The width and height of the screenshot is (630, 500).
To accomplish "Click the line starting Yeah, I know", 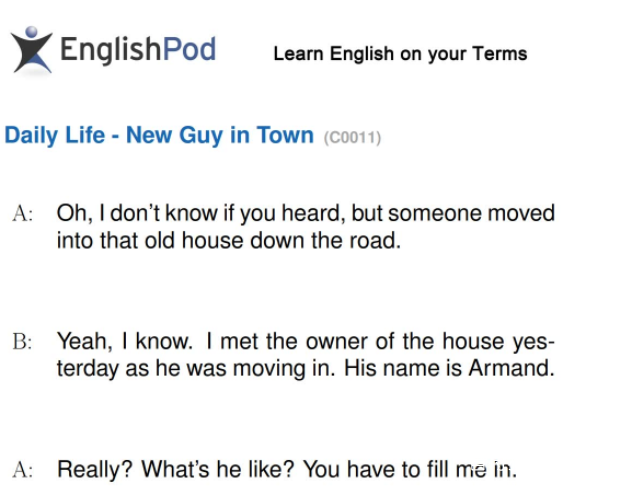I will 306,341.
